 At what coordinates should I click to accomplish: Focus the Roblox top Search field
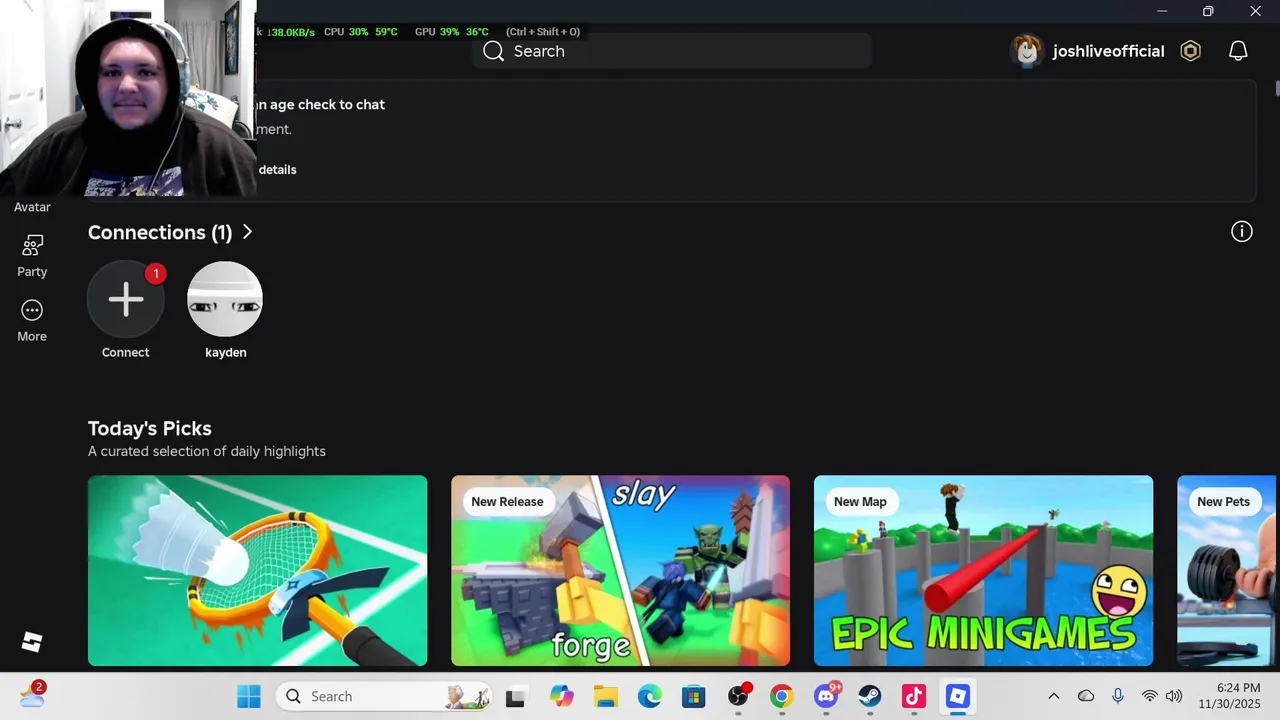click(672, 51)
